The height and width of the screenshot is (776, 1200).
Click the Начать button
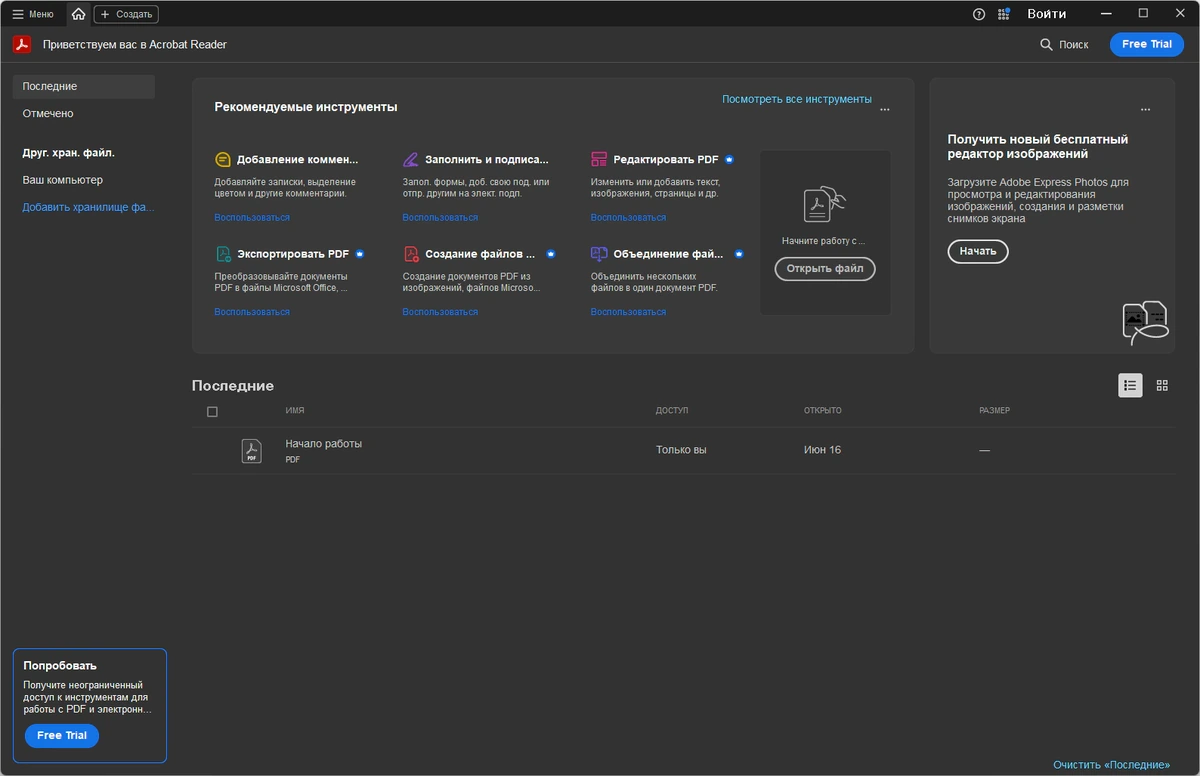click(978, 251)
